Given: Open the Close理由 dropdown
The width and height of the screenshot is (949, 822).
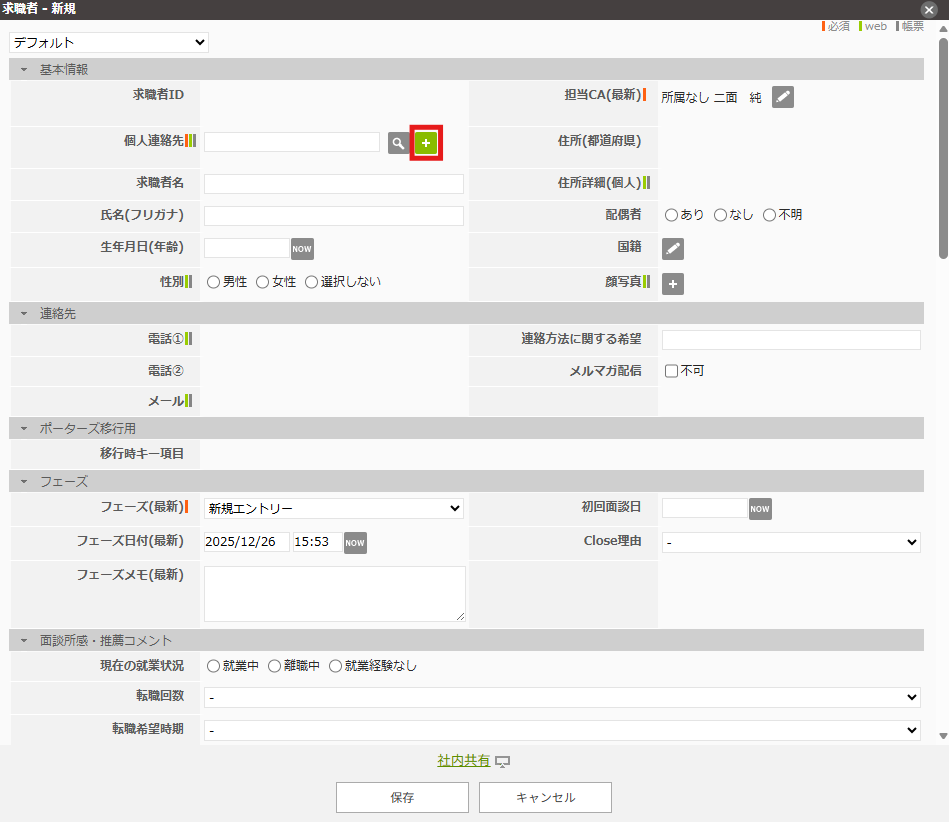Looking at the screenshot, I should click(790, 542).
